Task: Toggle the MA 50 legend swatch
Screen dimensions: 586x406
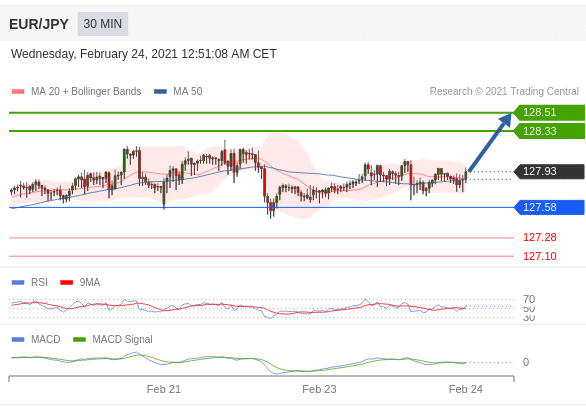Action: (160, 92)
